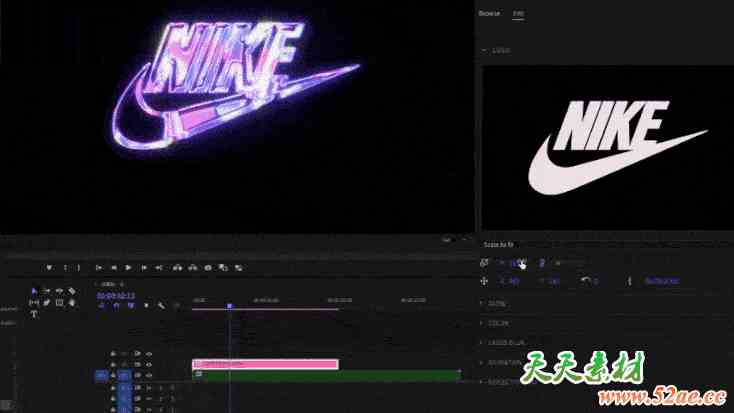
Task: Go to In point
Action: tap(98, 268)
